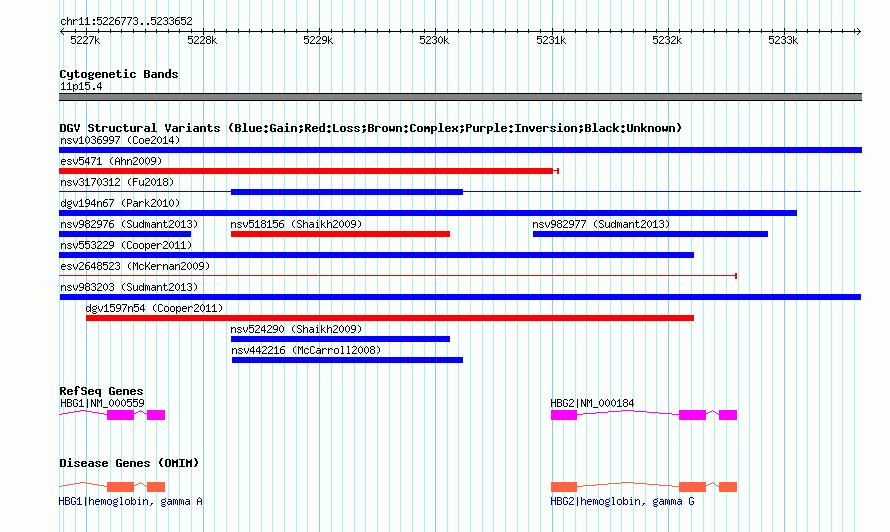Viewport: 890px width, 532px height.
Task: Open the nsv553229 (Cooper2011) blue bar
Action: (x=376, y=255)
